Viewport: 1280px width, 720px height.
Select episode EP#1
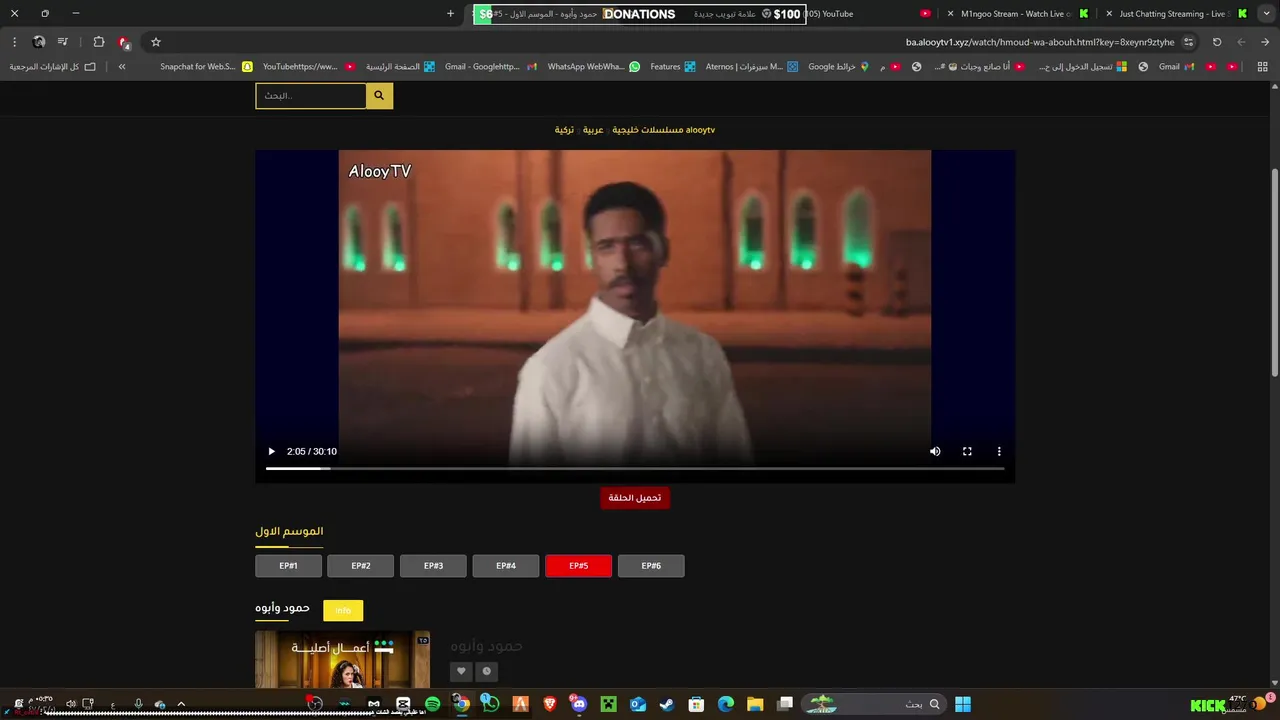[288, 566]
